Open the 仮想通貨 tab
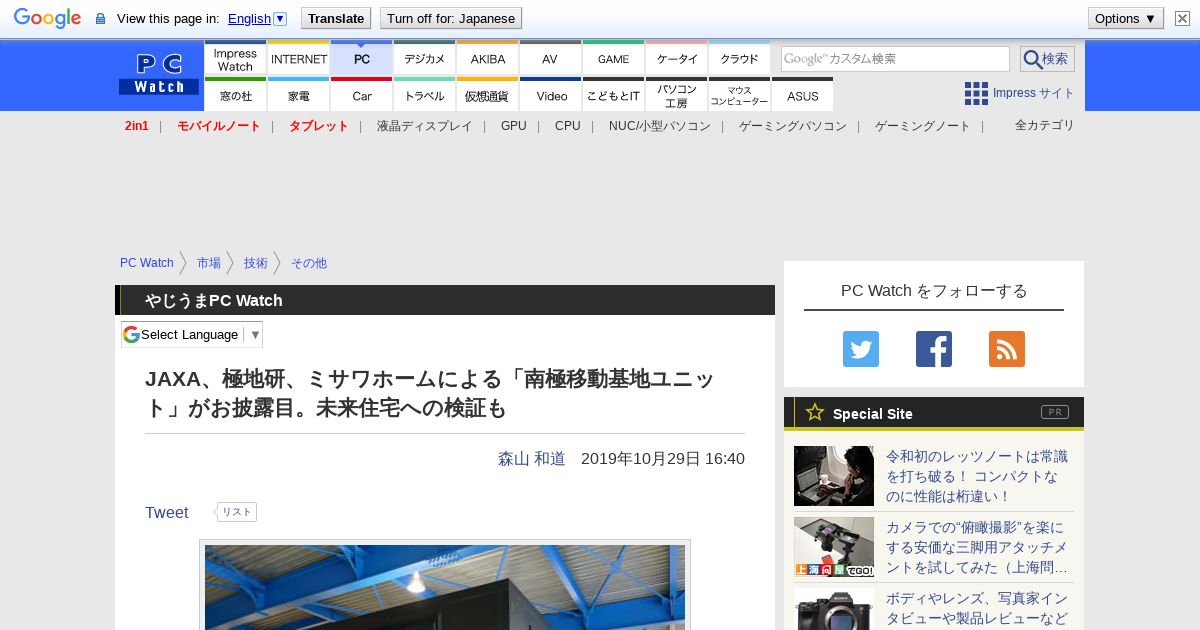Viewport: 1200px width, 630px height. 488,96
